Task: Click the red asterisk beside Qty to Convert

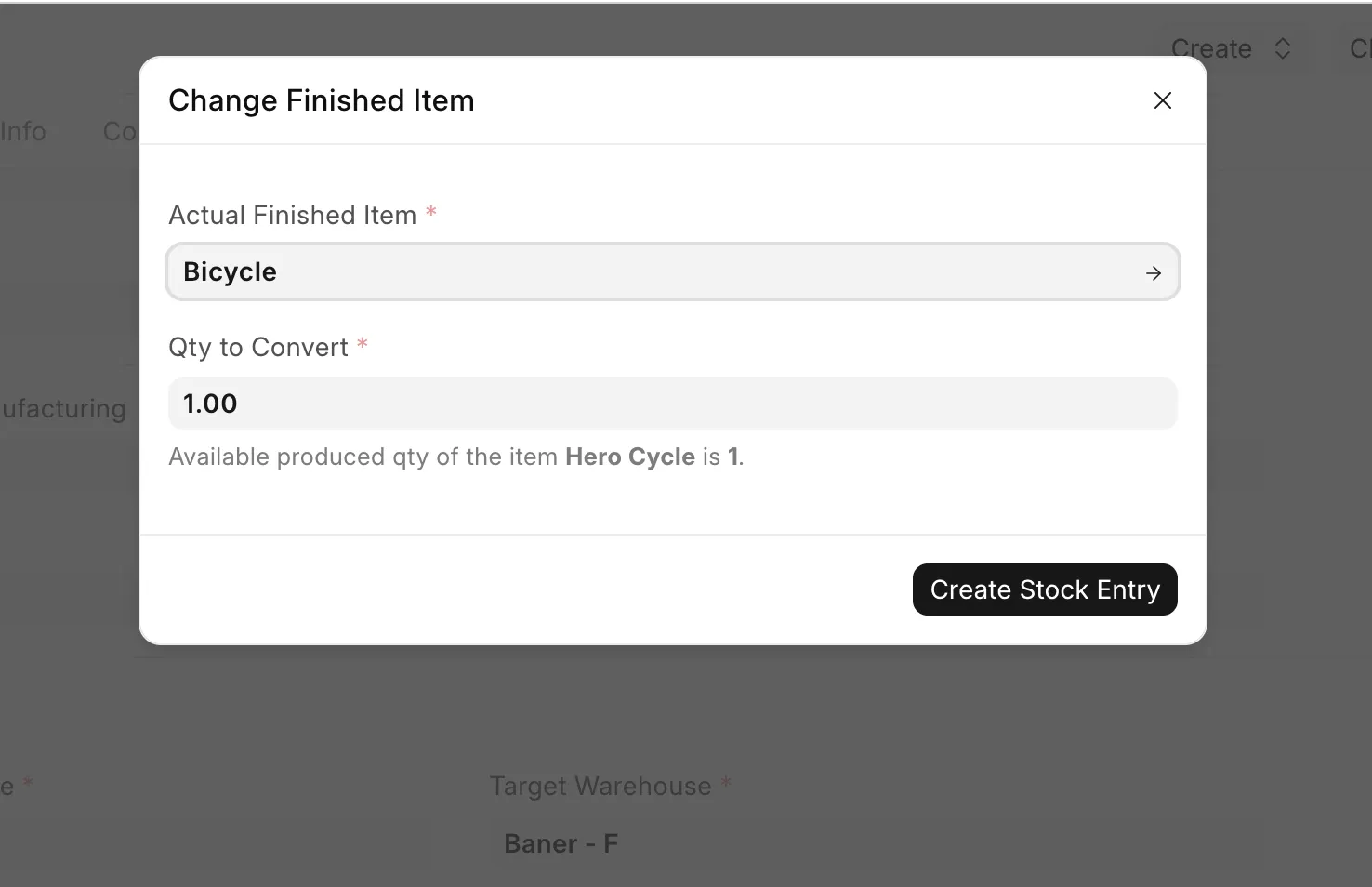Action: coord(363,344)
